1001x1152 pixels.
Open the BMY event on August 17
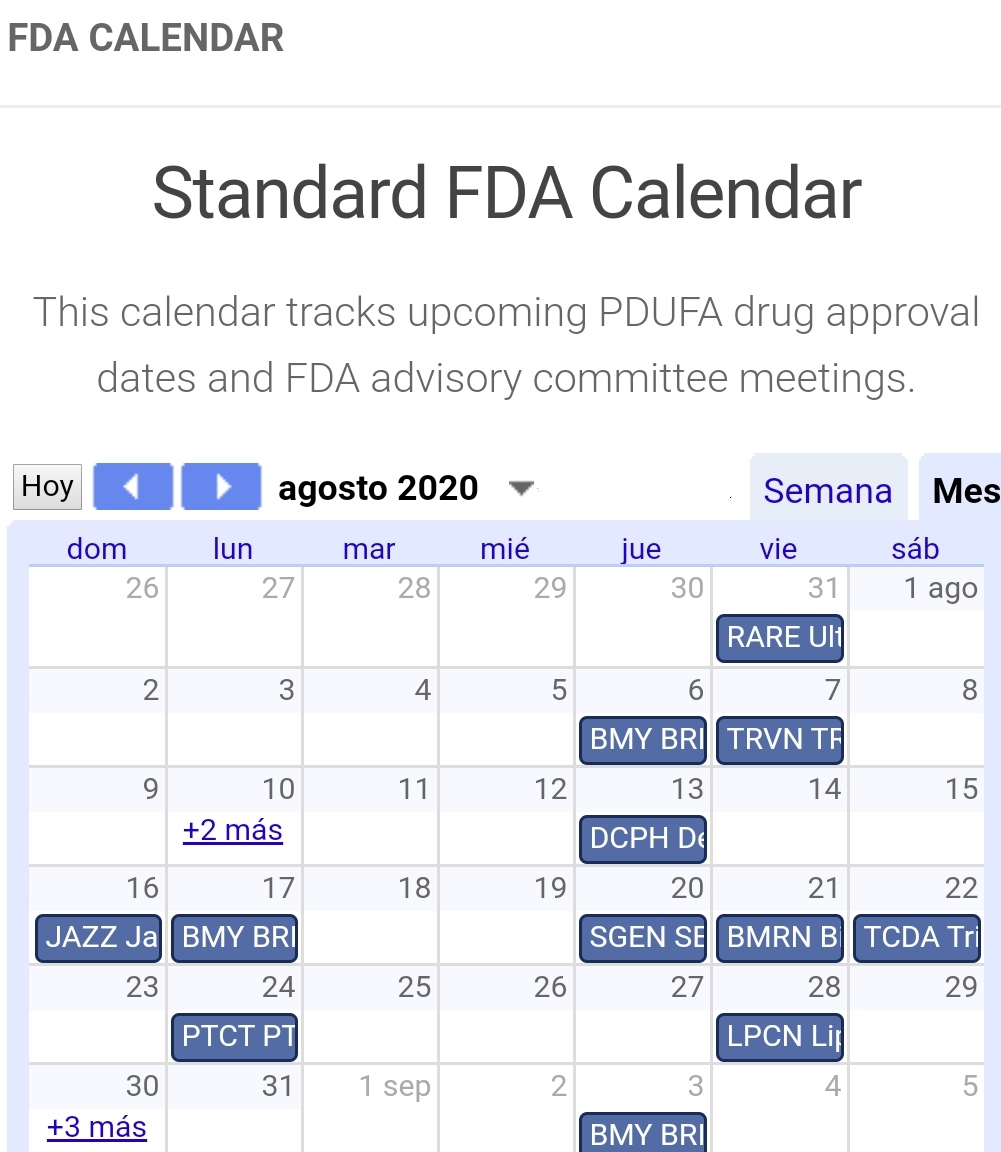[235, 937]
